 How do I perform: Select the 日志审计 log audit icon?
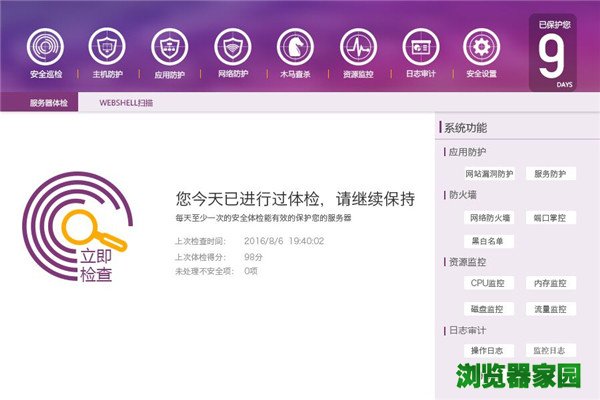[x=420, y=46]
